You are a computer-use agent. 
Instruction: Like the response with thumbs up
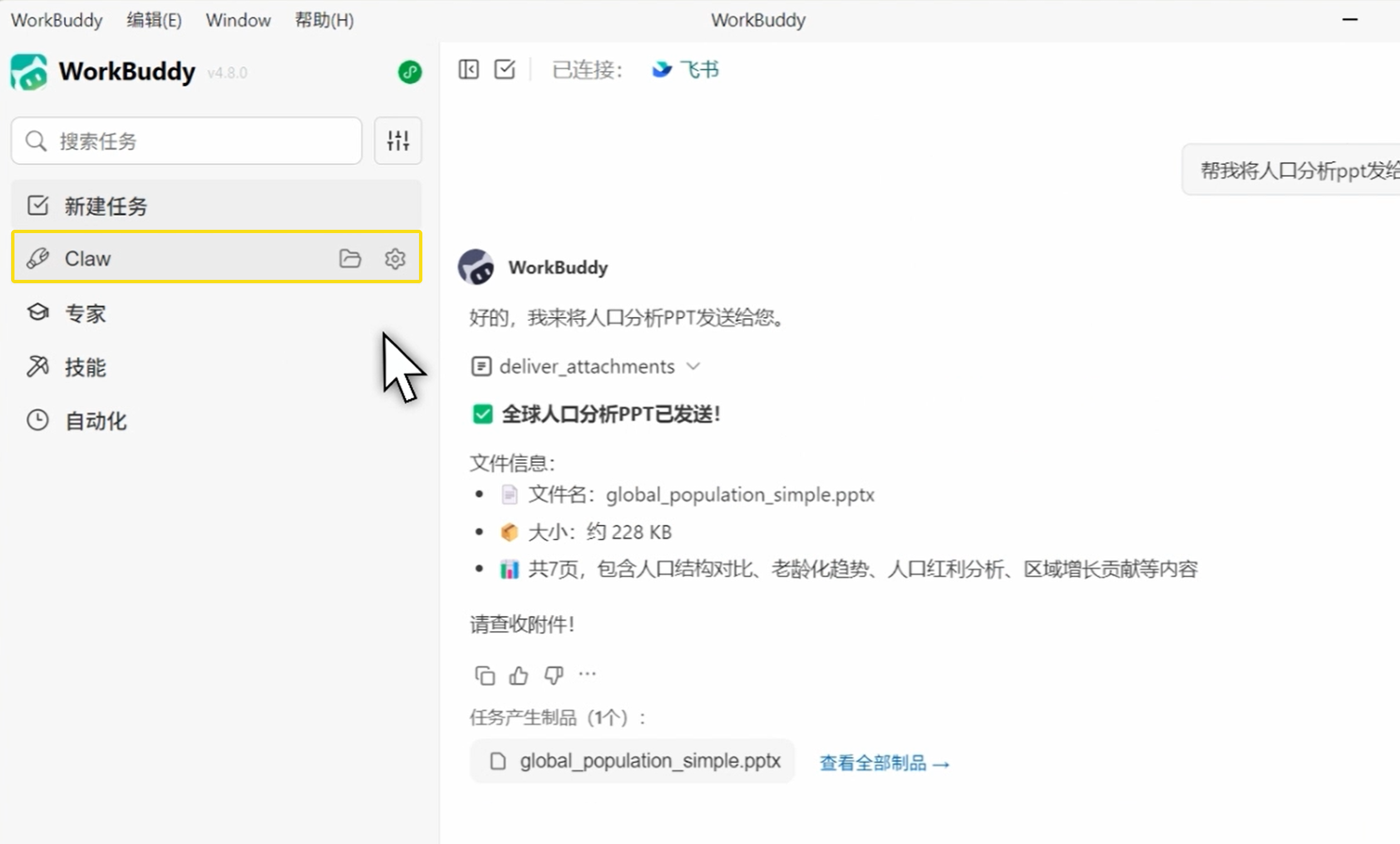point(518,676)
